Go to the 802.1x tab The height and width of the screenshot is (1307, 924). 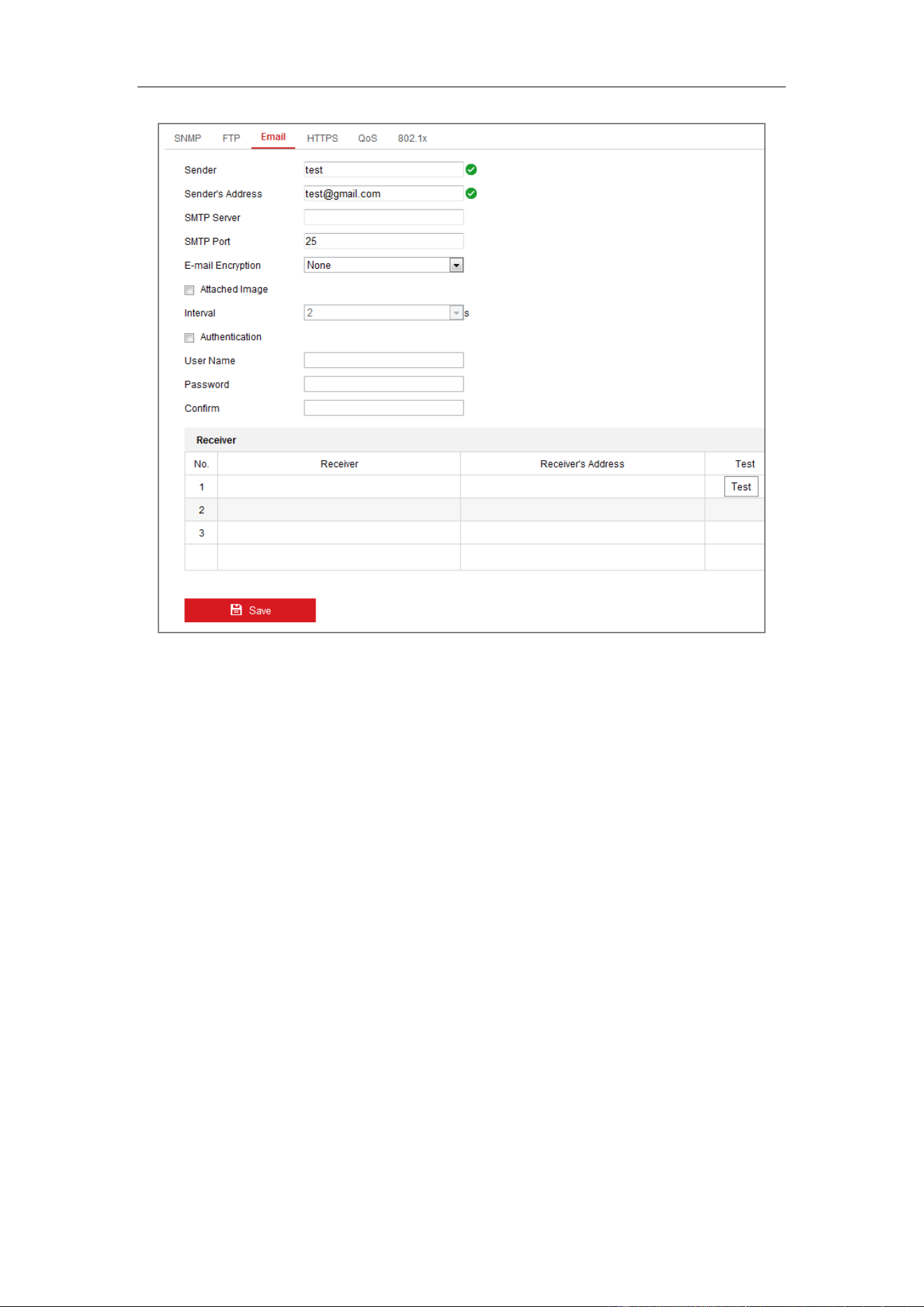tap(412, 138)
